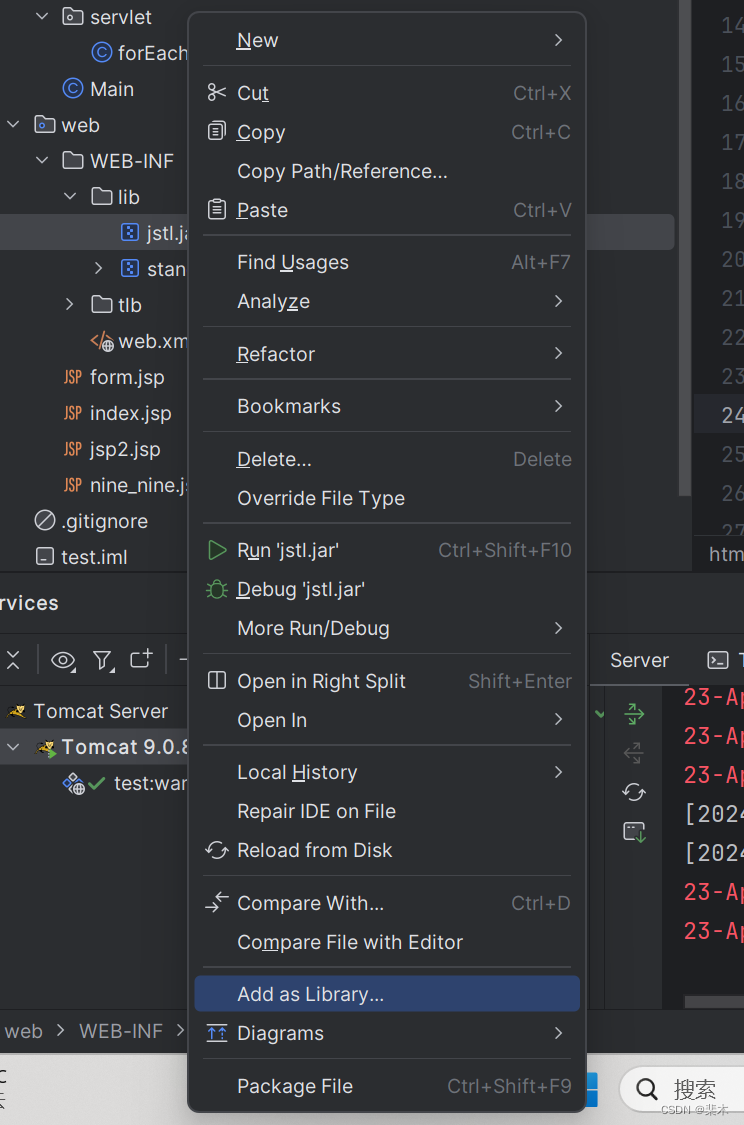Click web in the breadcrumb bar
The image size is (744, 1125).
point(23,1031)
